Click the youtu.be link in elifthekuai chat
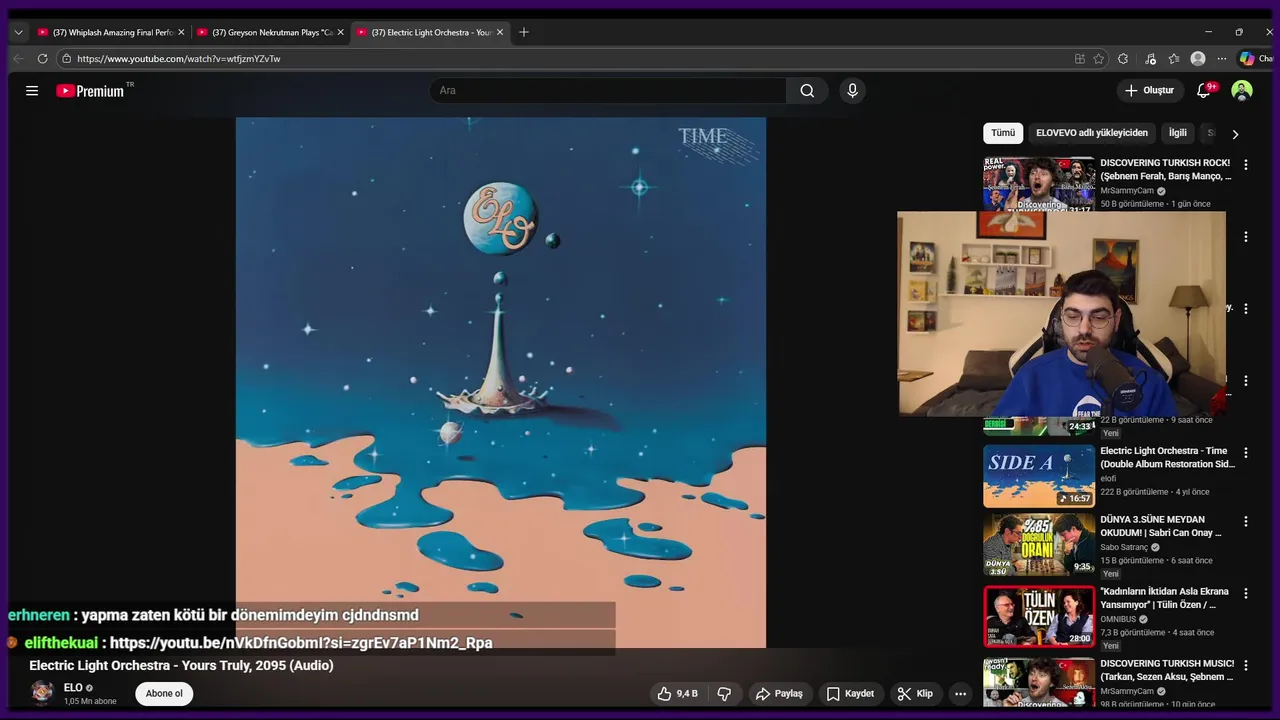The height and width of the screenshot is (720, 1280). tap(301, 643)
